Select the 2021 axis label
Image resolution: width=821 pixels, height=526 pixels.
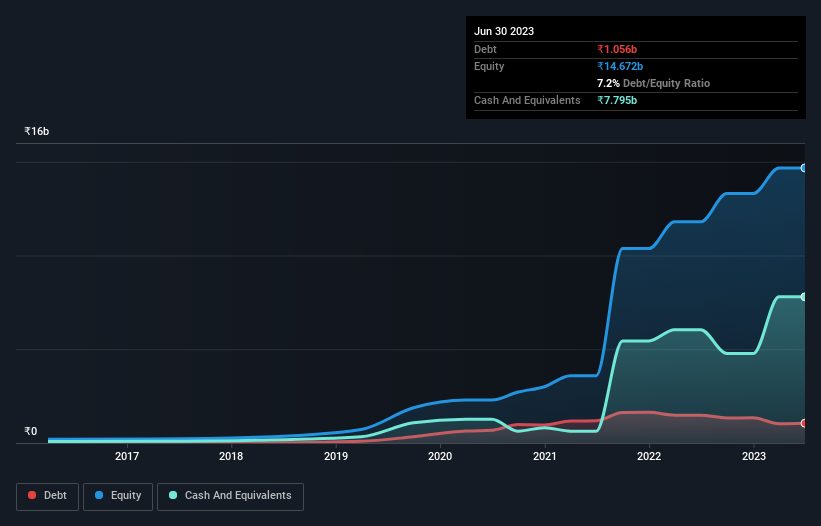point(545,456)
